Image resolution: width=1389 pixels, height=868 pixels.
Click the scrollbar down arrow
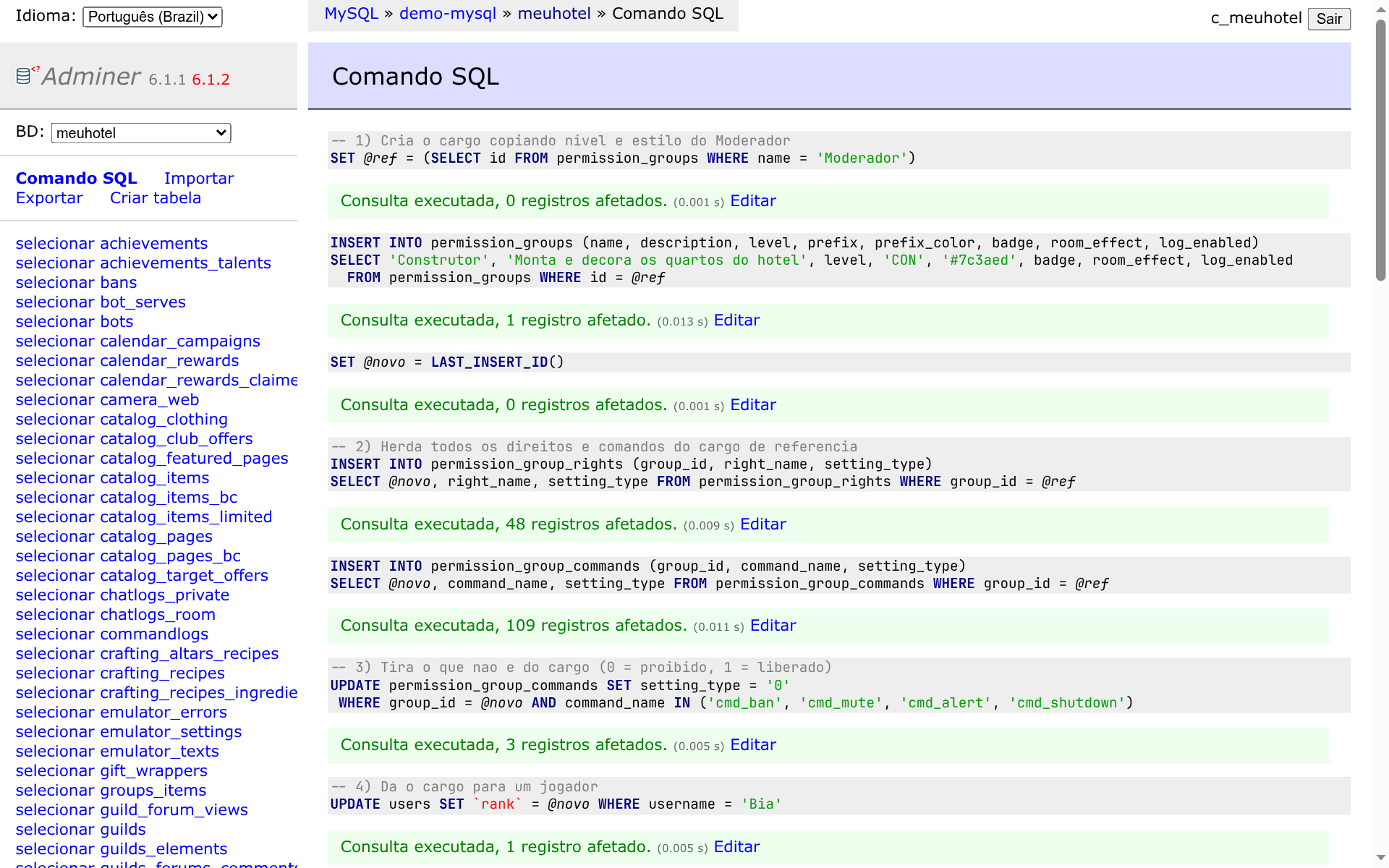1380,859
